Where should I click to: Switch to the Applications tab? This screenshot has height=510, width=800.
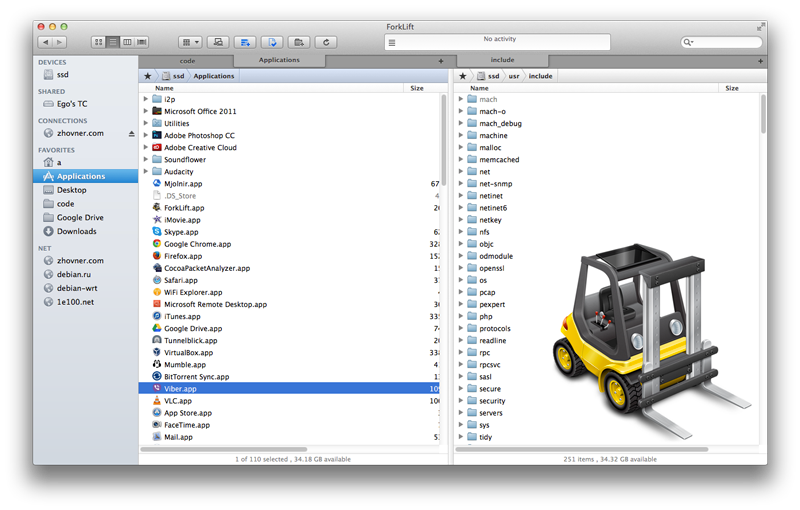279,60
